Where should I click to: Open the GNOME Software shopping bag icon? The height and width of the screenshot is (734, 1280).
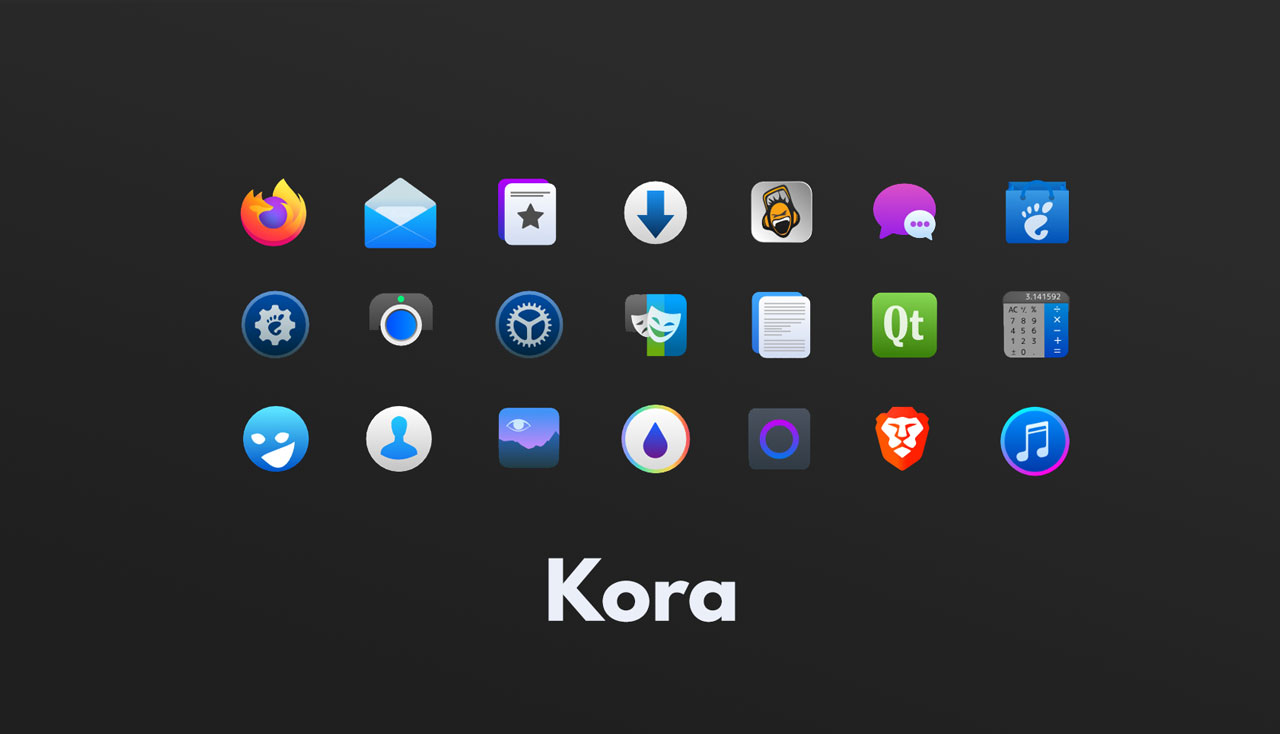point(1036,212)
